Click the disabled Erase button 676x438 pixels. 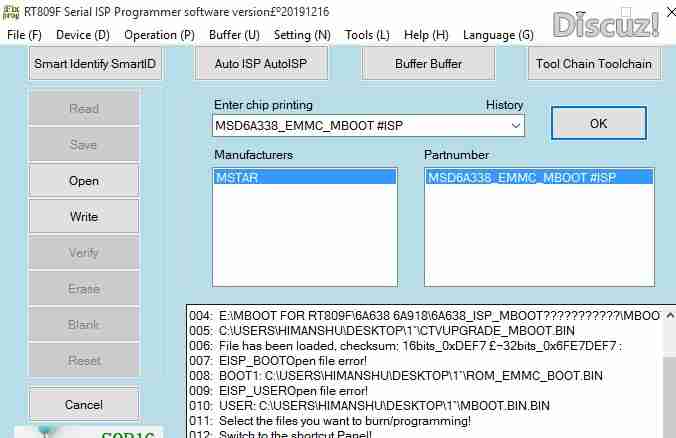pos(84,288)
